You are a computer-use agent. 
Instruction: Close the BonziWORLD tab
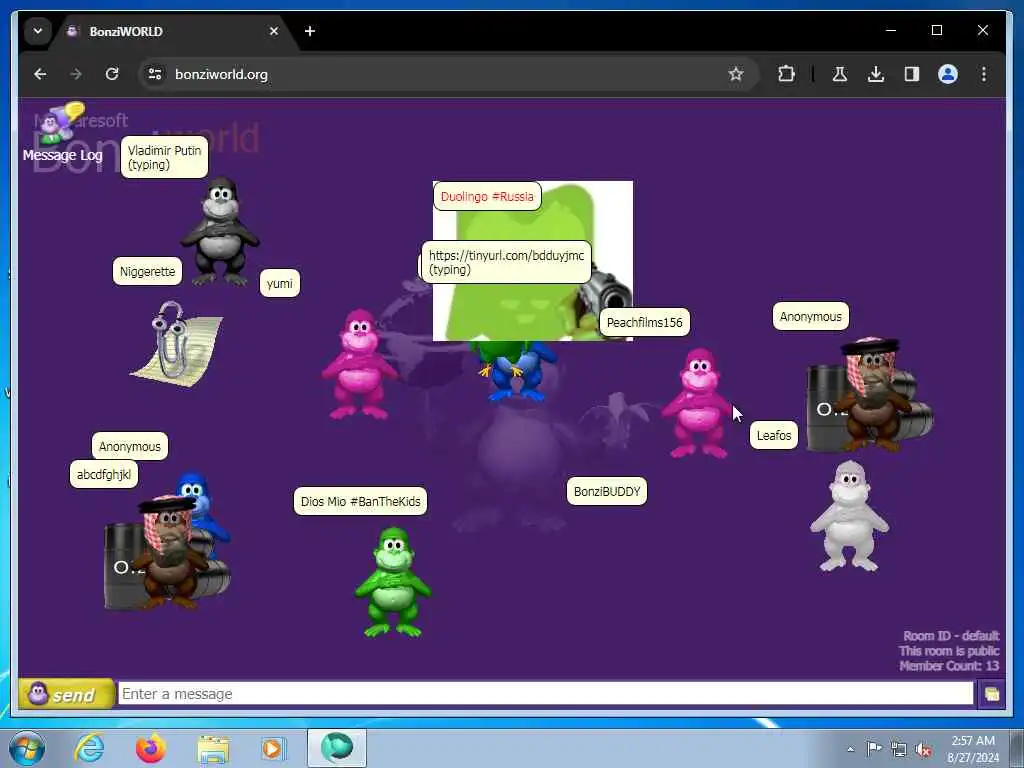pos(274,31)
